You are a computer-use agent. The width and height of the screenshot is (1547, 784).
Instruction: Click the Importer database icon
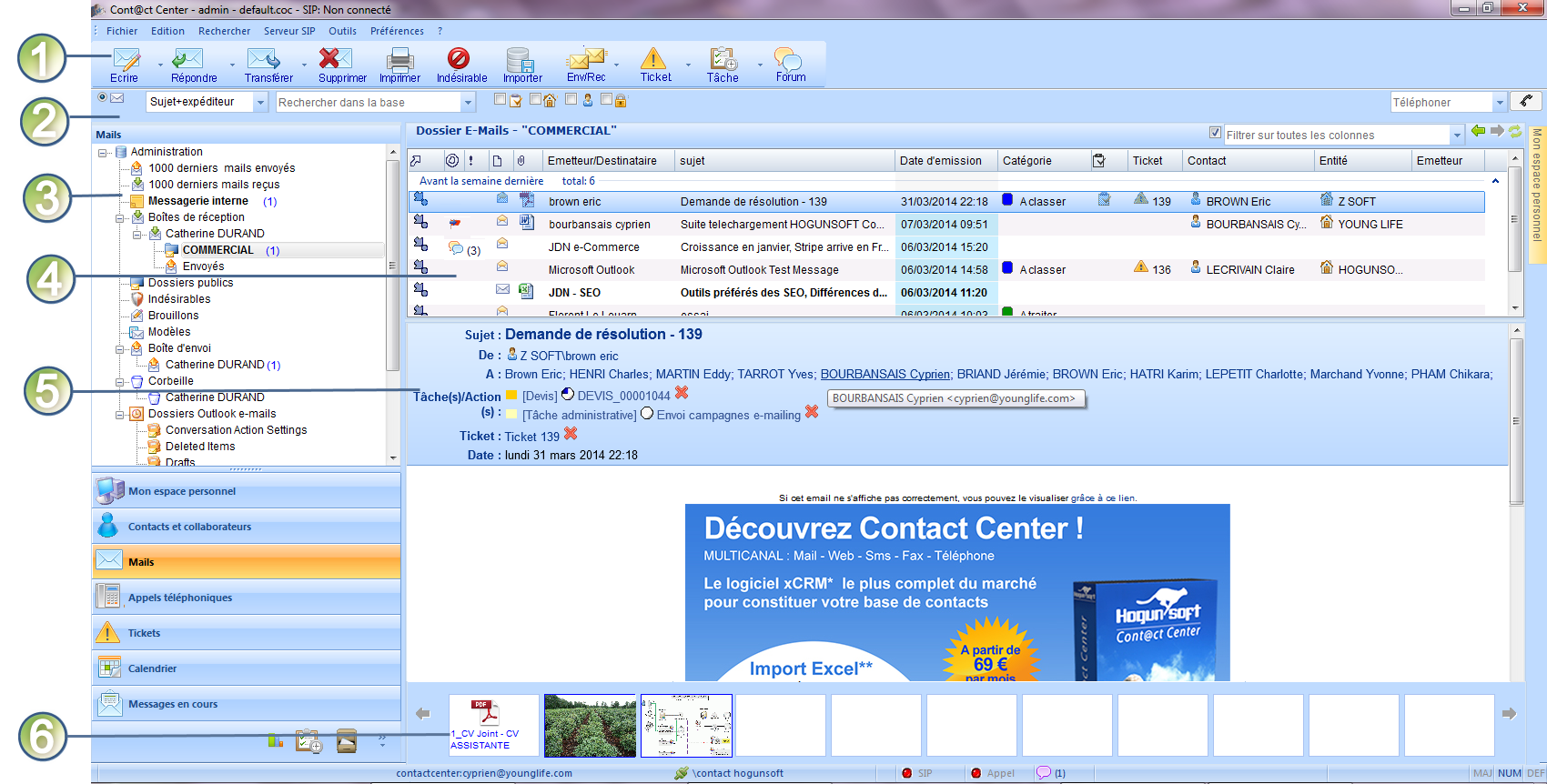(x=521, y=60)
